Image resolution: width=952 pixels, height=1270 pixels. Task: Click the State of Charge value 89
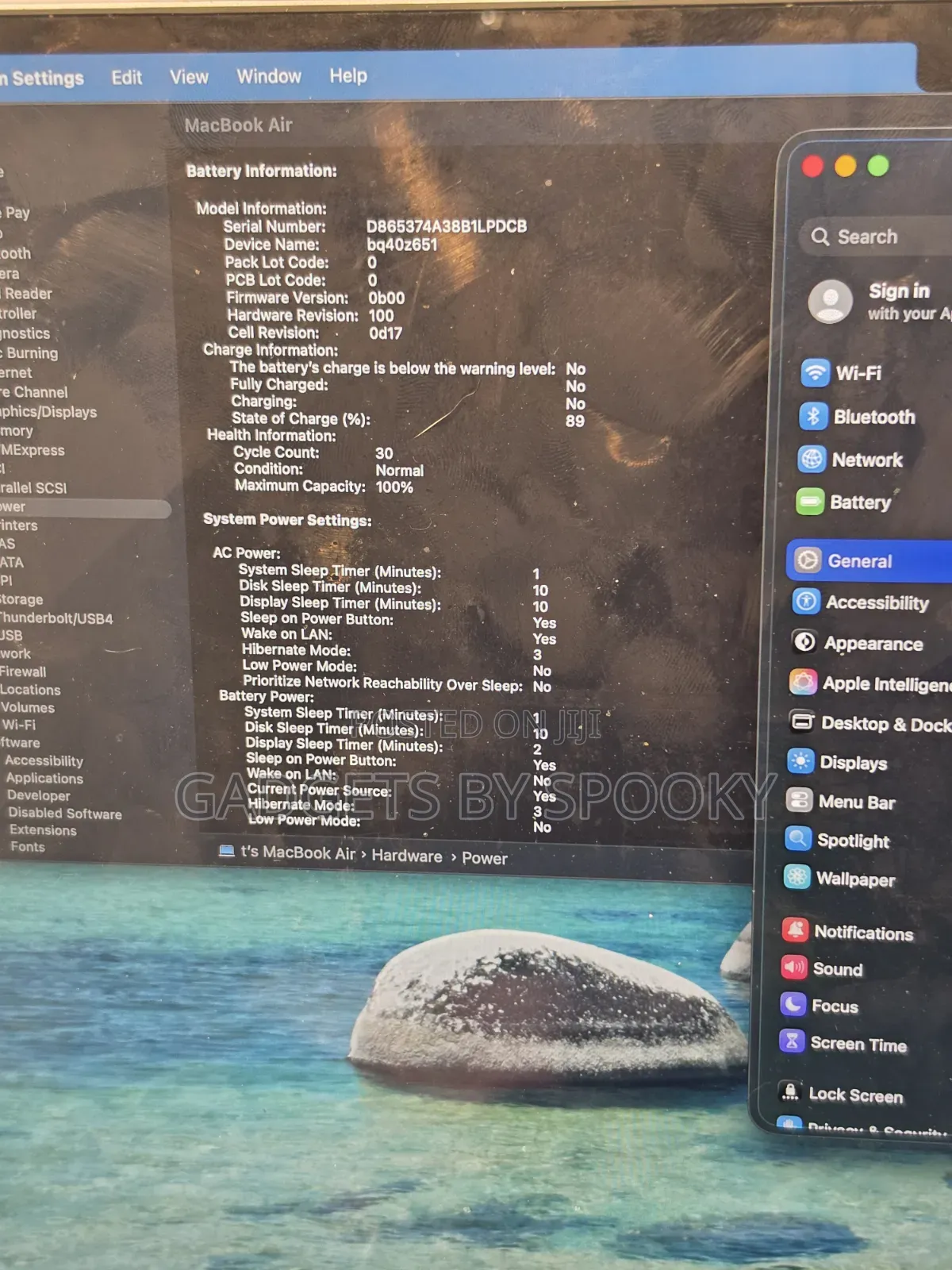click(575, 421)
